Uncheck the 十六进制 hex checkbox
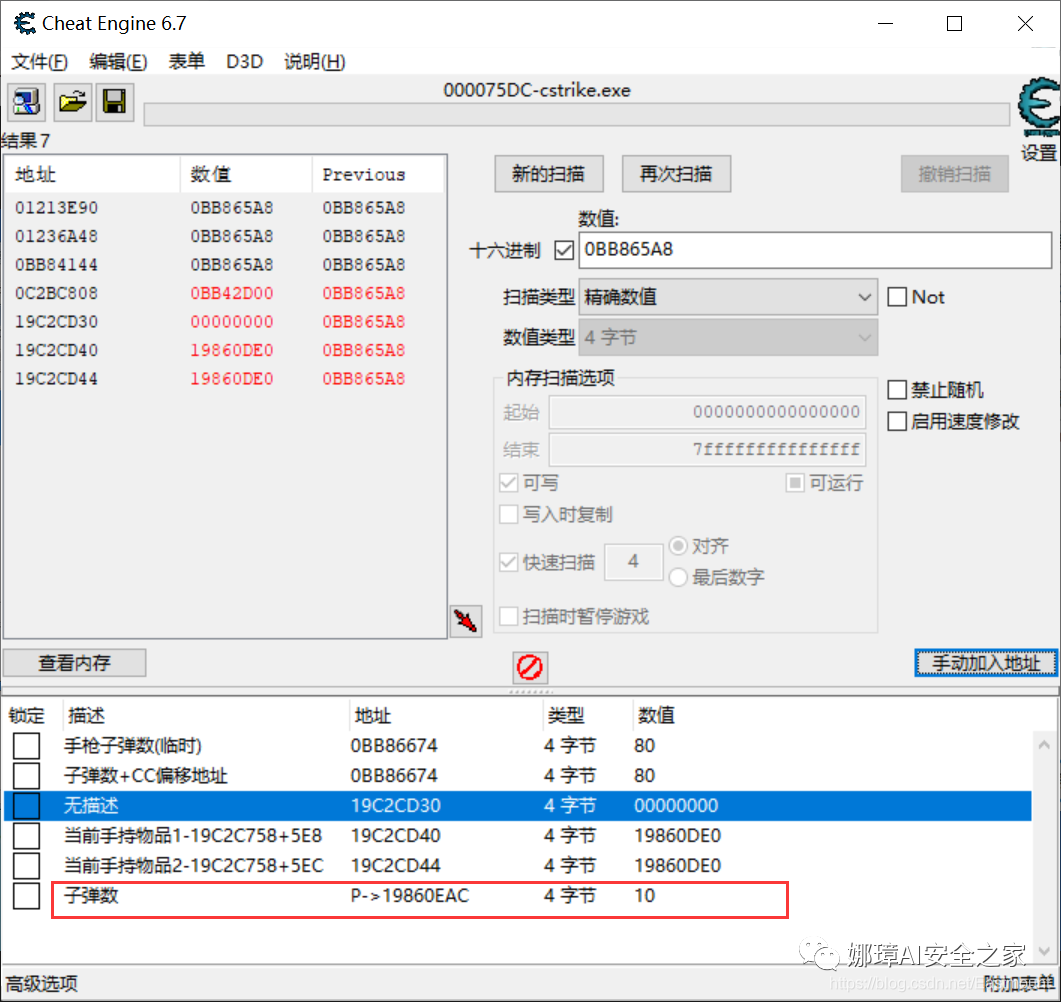Viewport: 1061px width, 1002px height. coord(564,250)
